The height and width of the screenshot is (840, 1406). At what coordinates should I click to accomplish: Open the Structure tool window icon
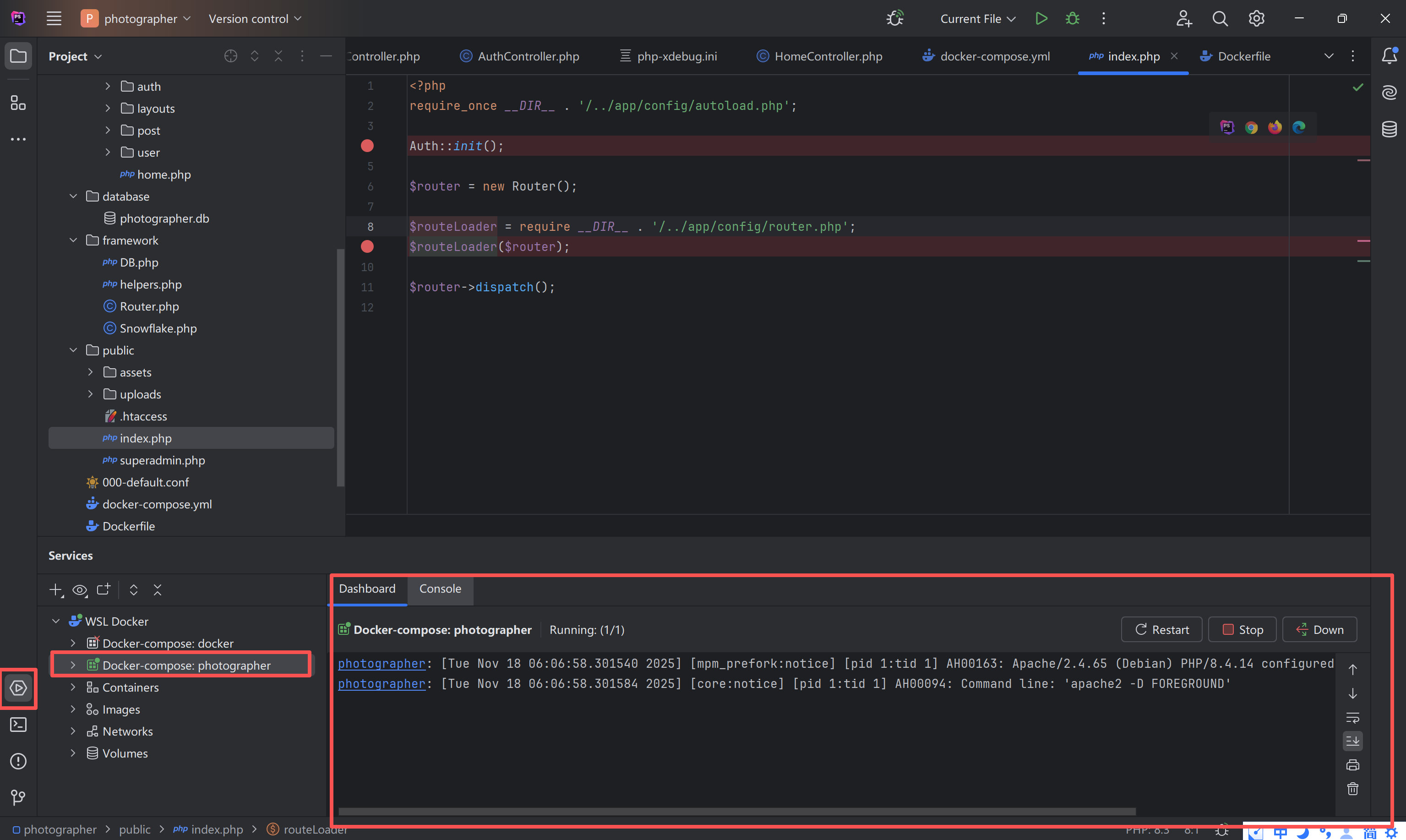pyautogui.click(x=18, y=103)
